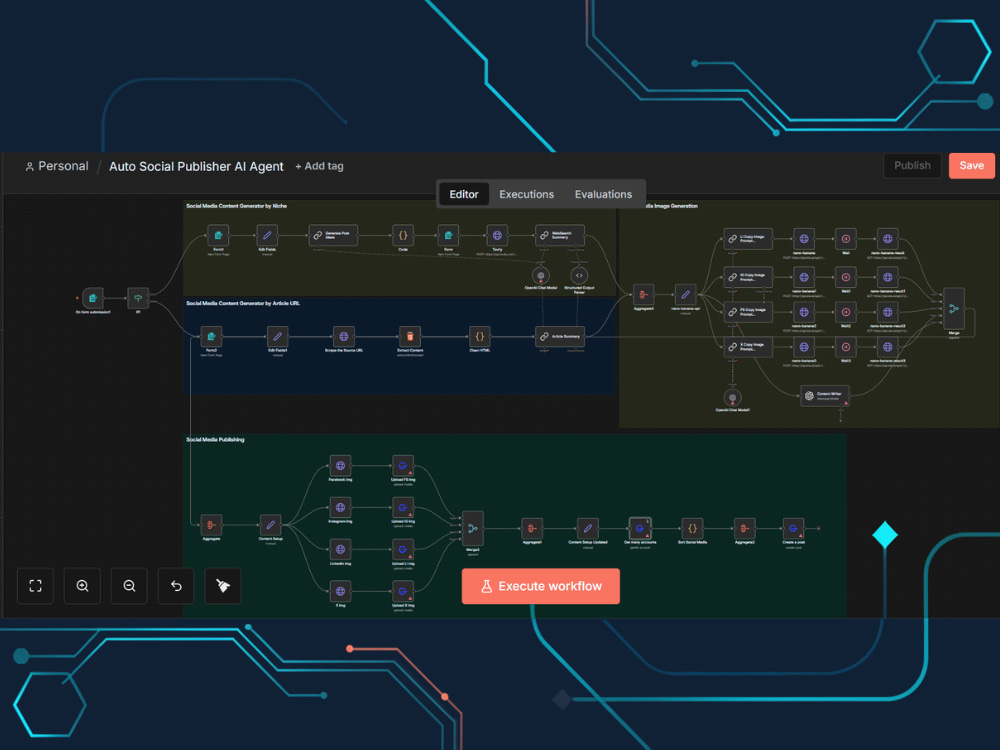Open the Personal project breadcrumb

(57, 166)
